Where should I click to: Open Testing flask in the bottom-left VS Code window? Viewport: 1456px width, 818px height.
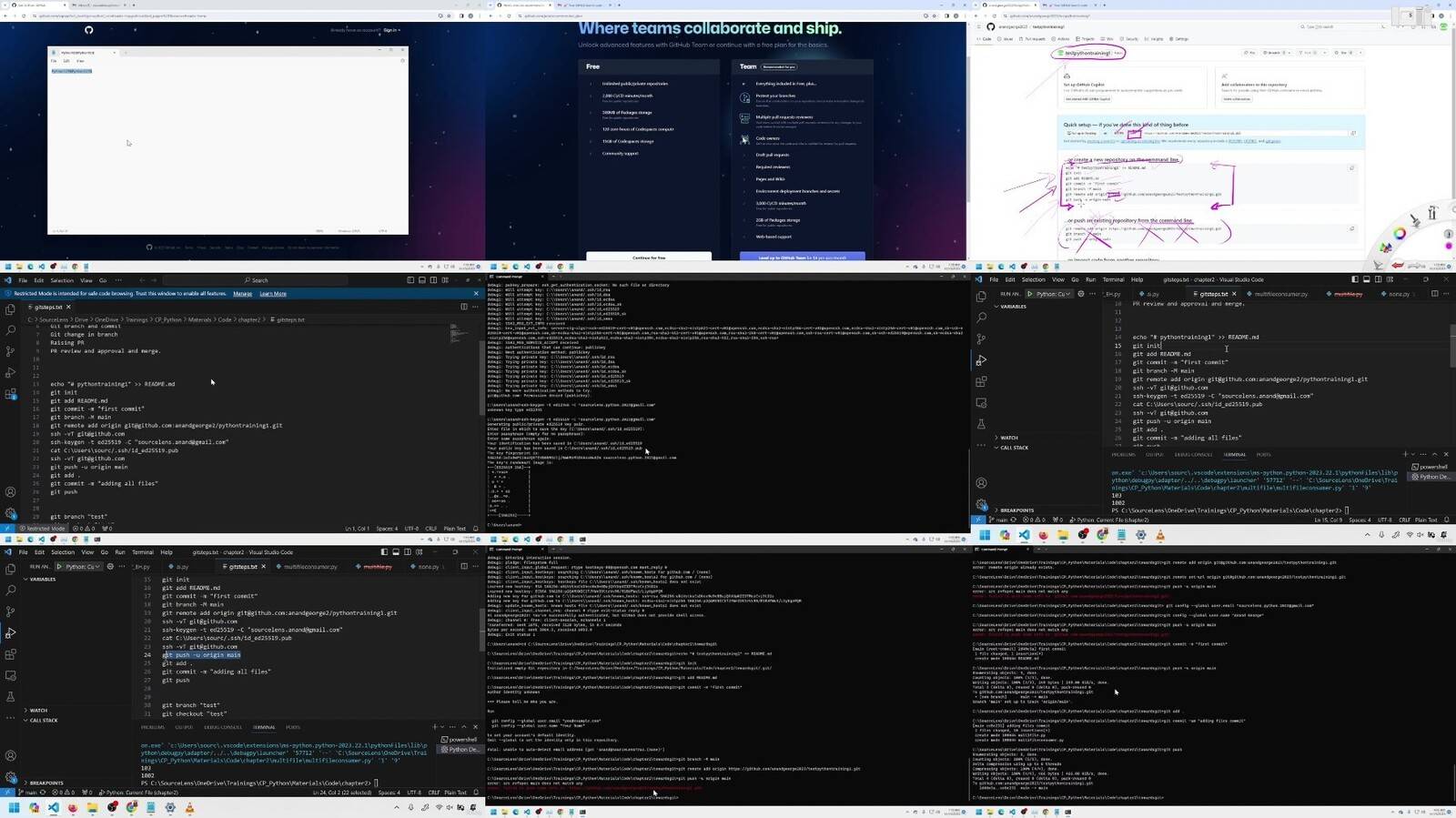(x=10, y=697)
